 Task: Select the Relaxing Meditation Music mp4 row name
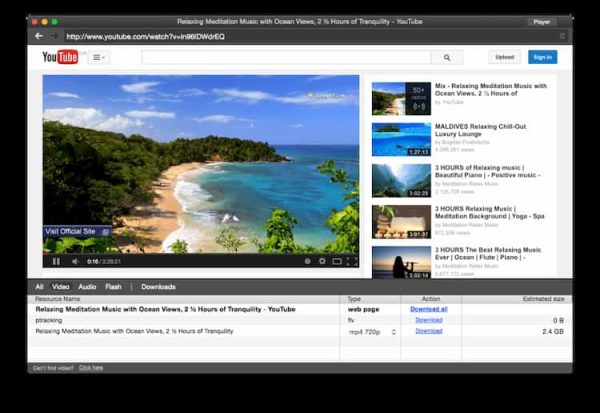pos(134,331)
